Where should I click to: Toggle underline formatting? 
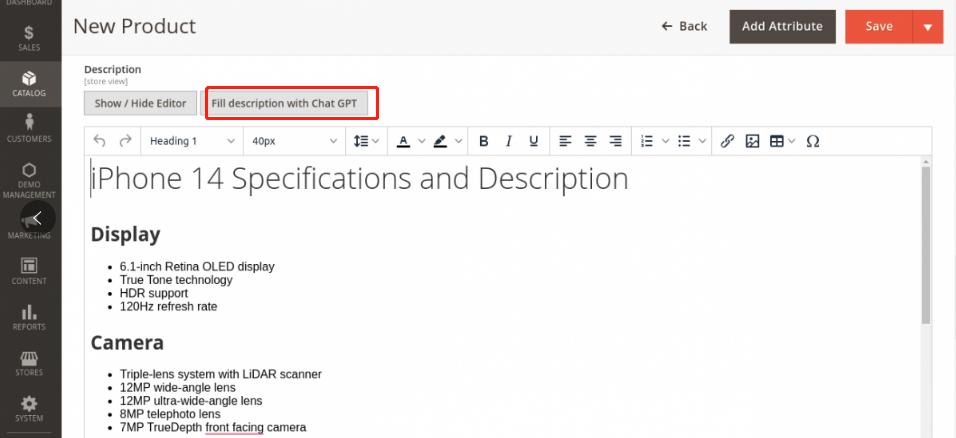coord(533,142)
